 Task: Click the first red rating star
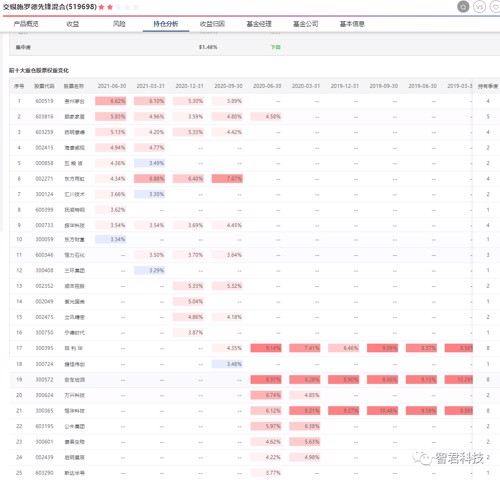tap(101, 7)
